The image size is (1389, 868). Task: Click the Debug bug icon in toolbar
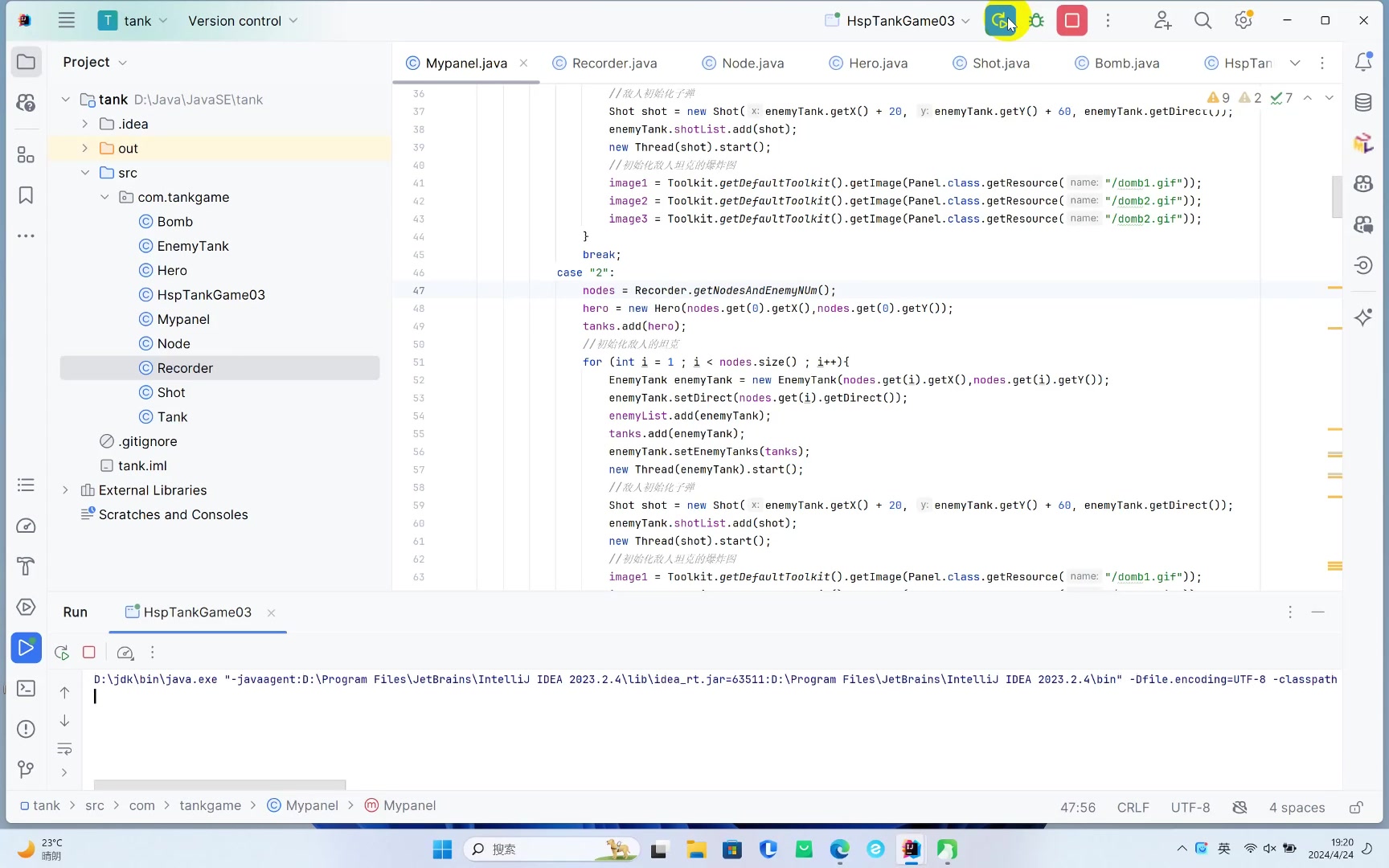1037,21
